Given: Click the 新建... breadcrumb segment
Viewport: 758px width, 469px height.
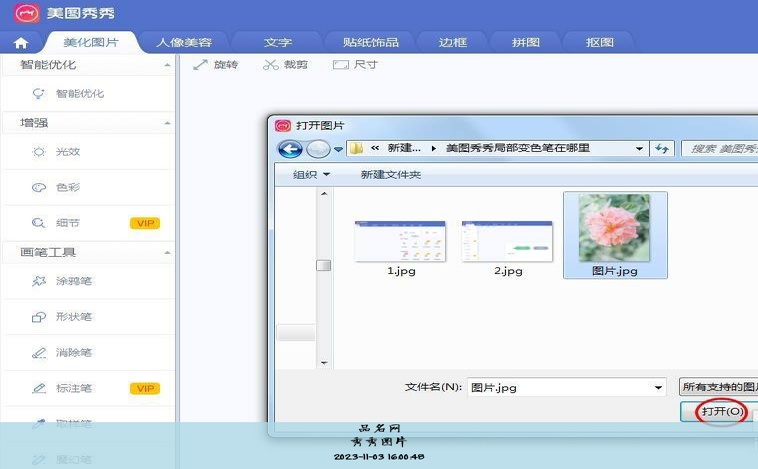Looking at the screenshot, I should (x=404, y=148).
